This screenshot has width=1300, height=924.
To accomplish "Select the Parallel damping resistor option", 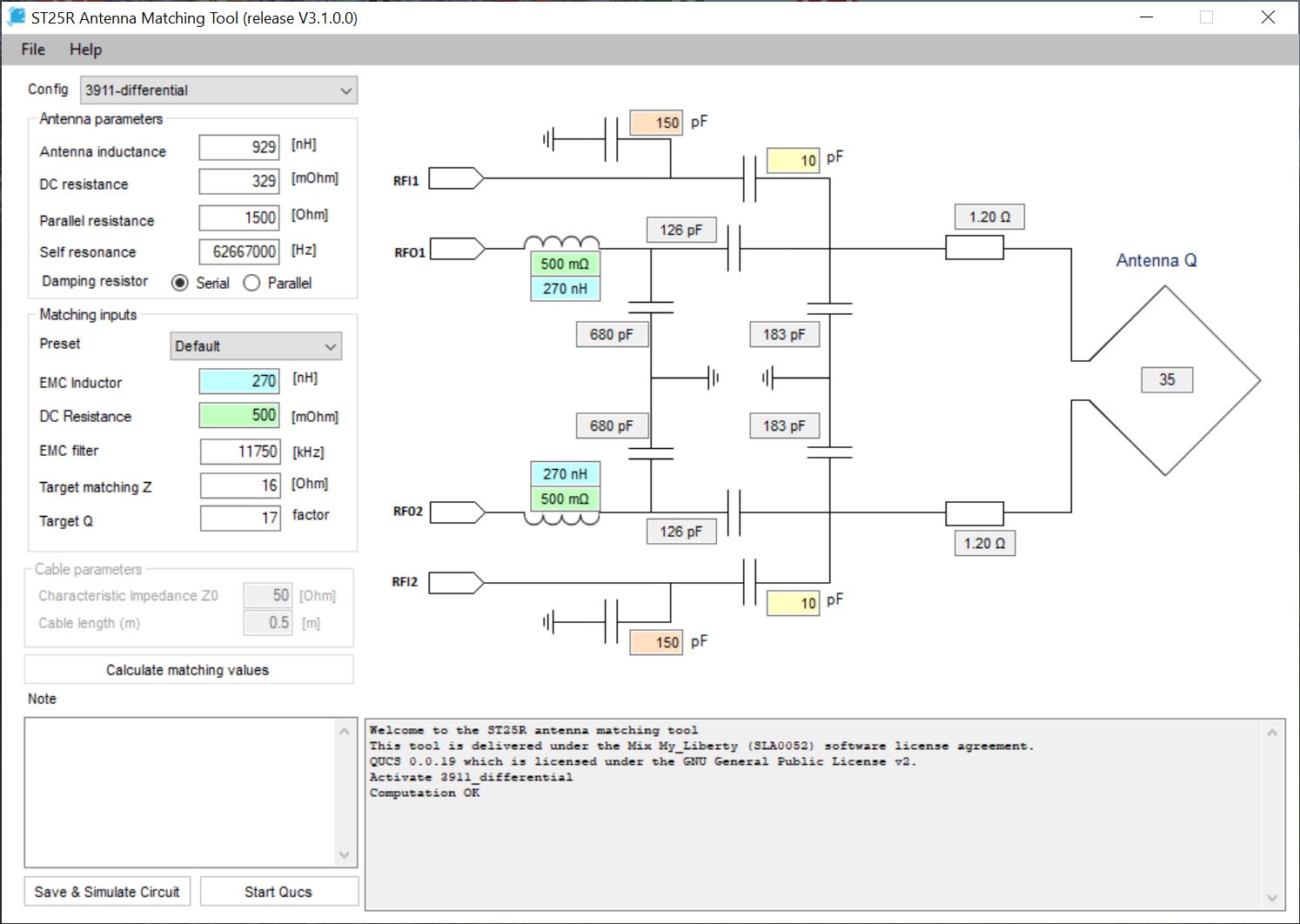I will pyautogui.click(x=278, y=283).
